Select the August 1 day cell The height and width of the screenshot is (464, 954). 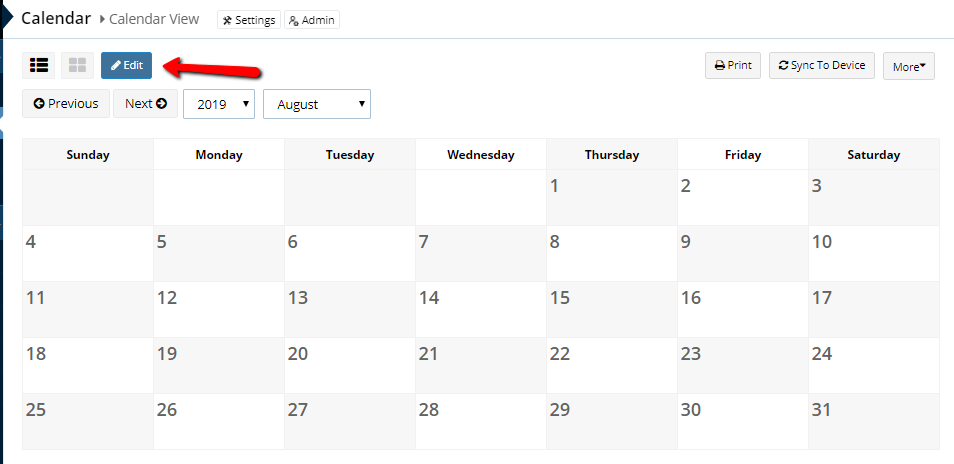point(611,198)
